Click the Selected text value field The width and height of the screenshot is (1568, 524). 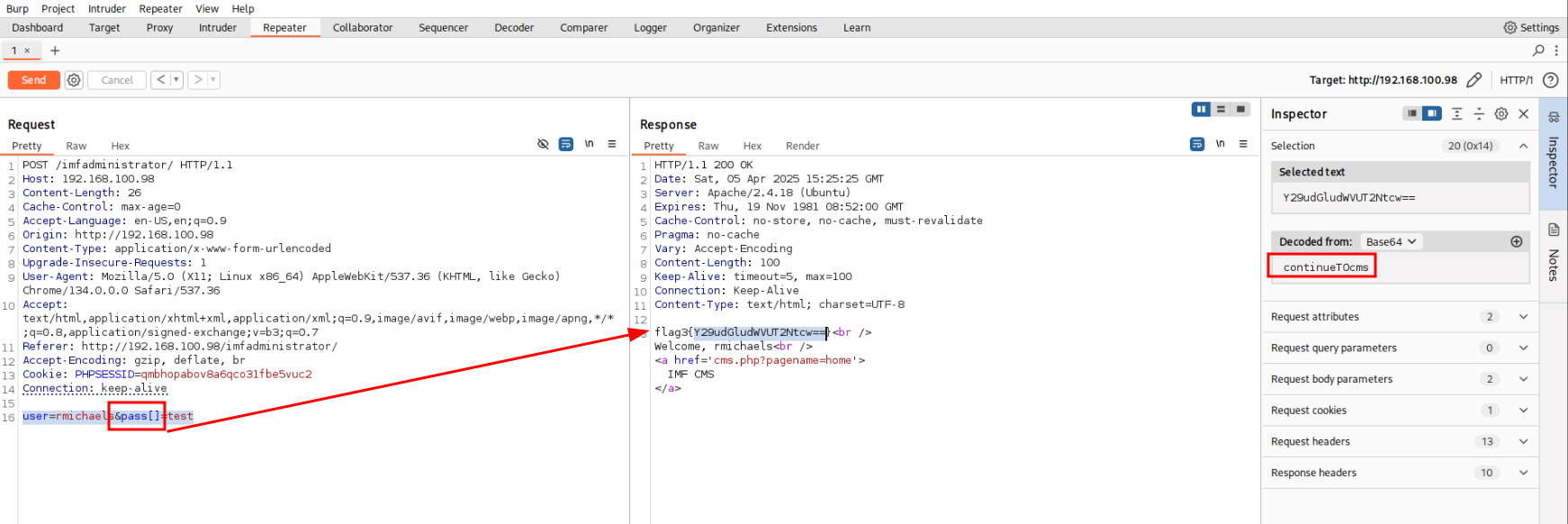point(1401,198)
